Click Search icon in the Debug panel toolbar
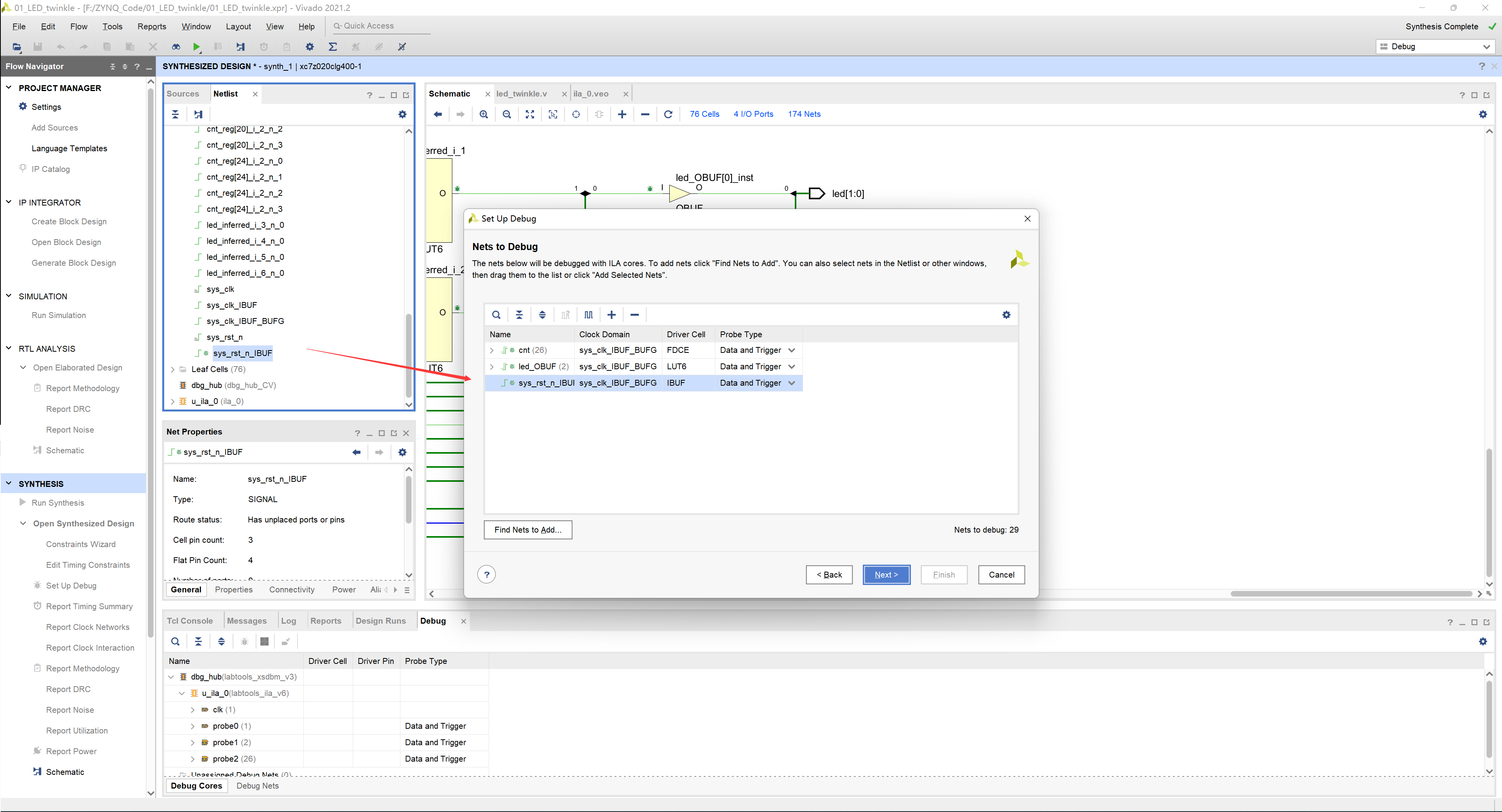The image size is (1502, 812). click(176, 641)
